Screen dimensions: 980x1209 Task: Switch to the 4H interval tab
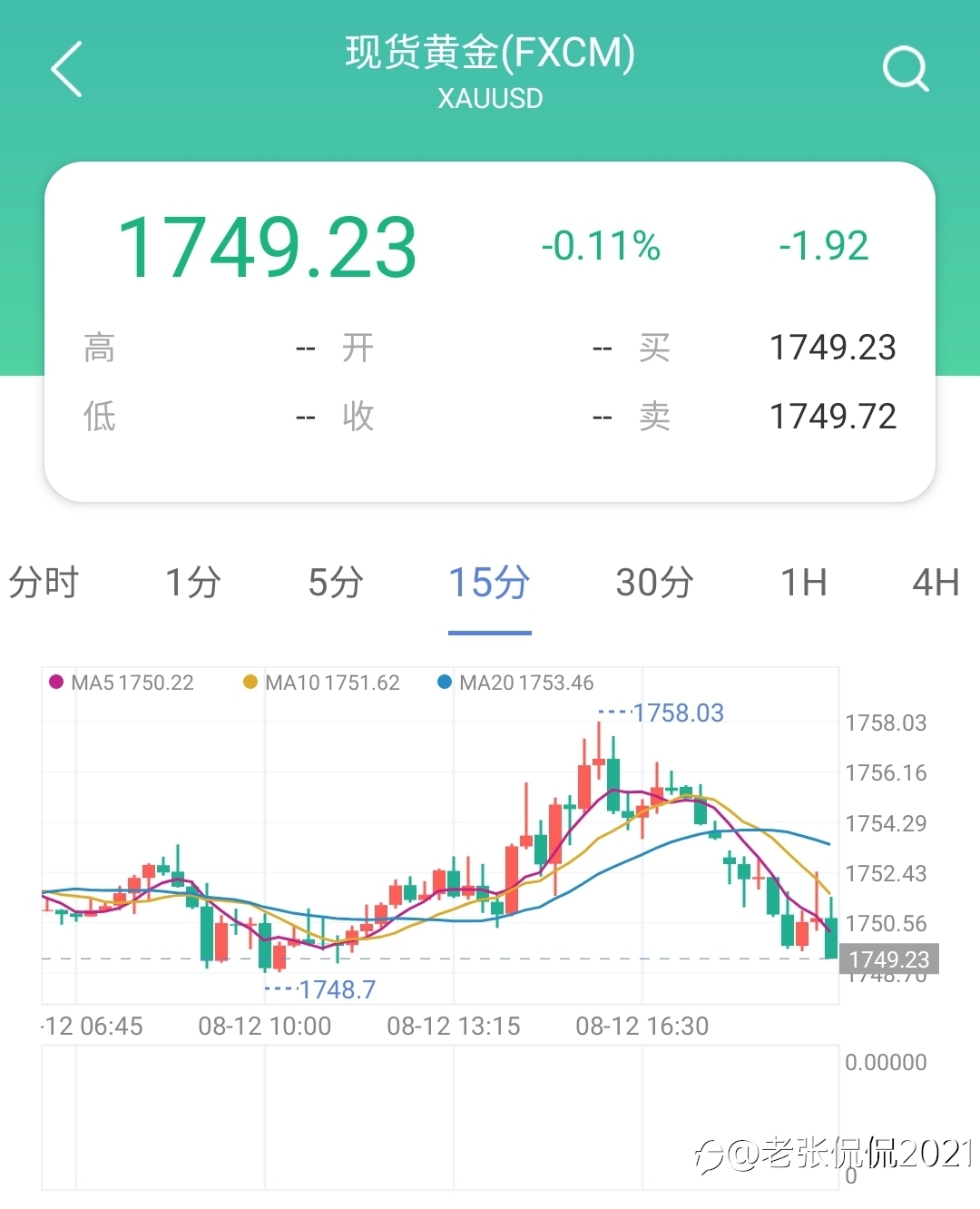coord(936,583)
